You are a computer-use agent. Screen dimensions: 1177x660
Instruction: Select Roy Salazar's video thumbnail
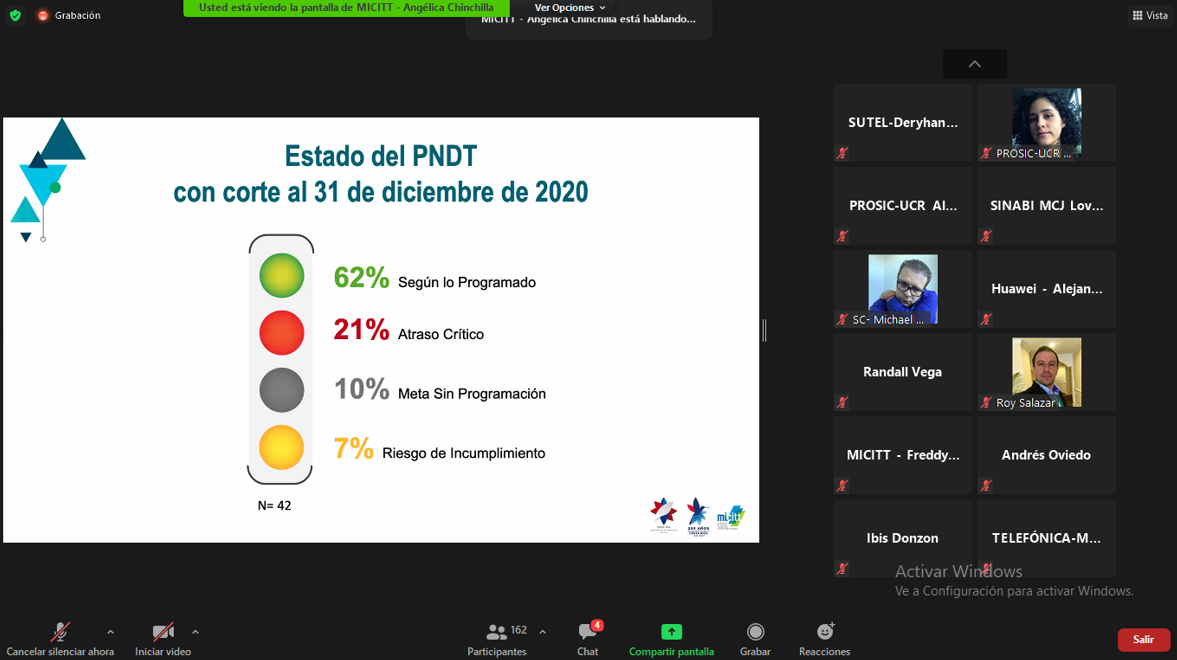(x=1046, y=372)
